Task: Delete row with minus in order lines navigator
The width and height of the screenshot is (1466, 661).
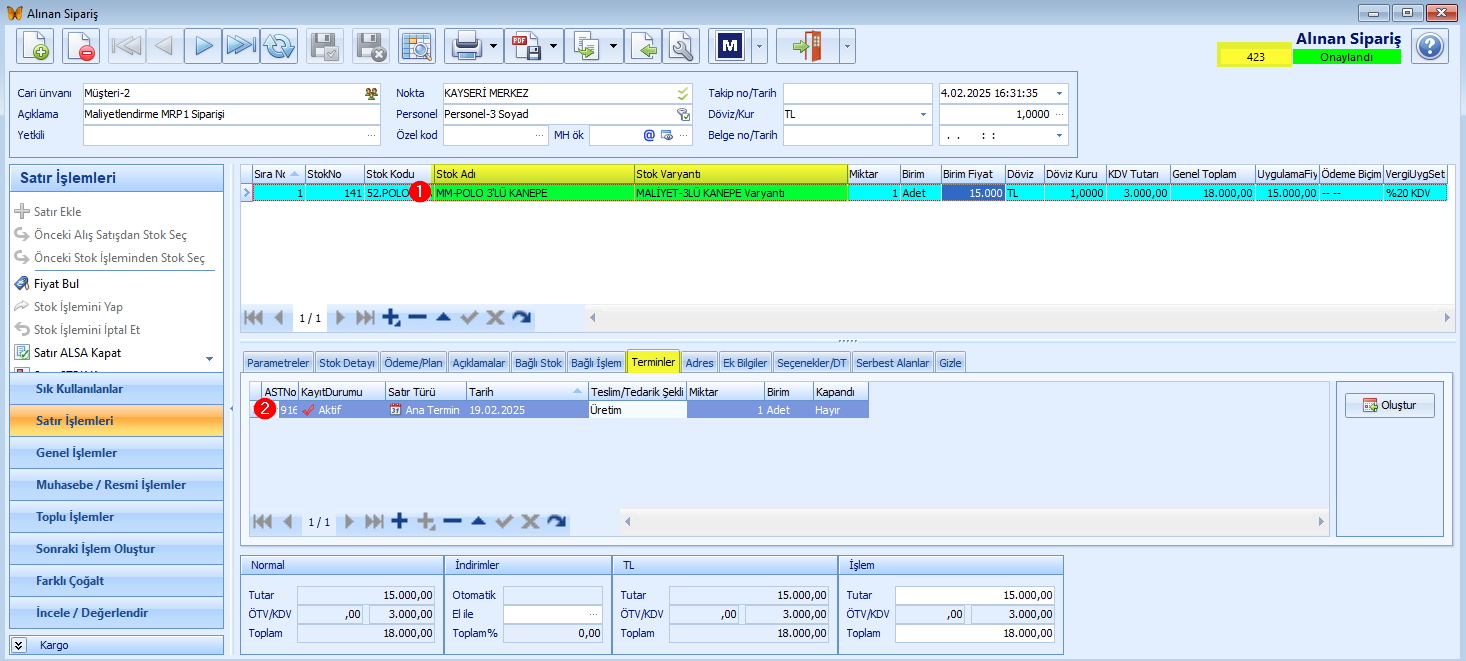Action: (x=418, y=317)
